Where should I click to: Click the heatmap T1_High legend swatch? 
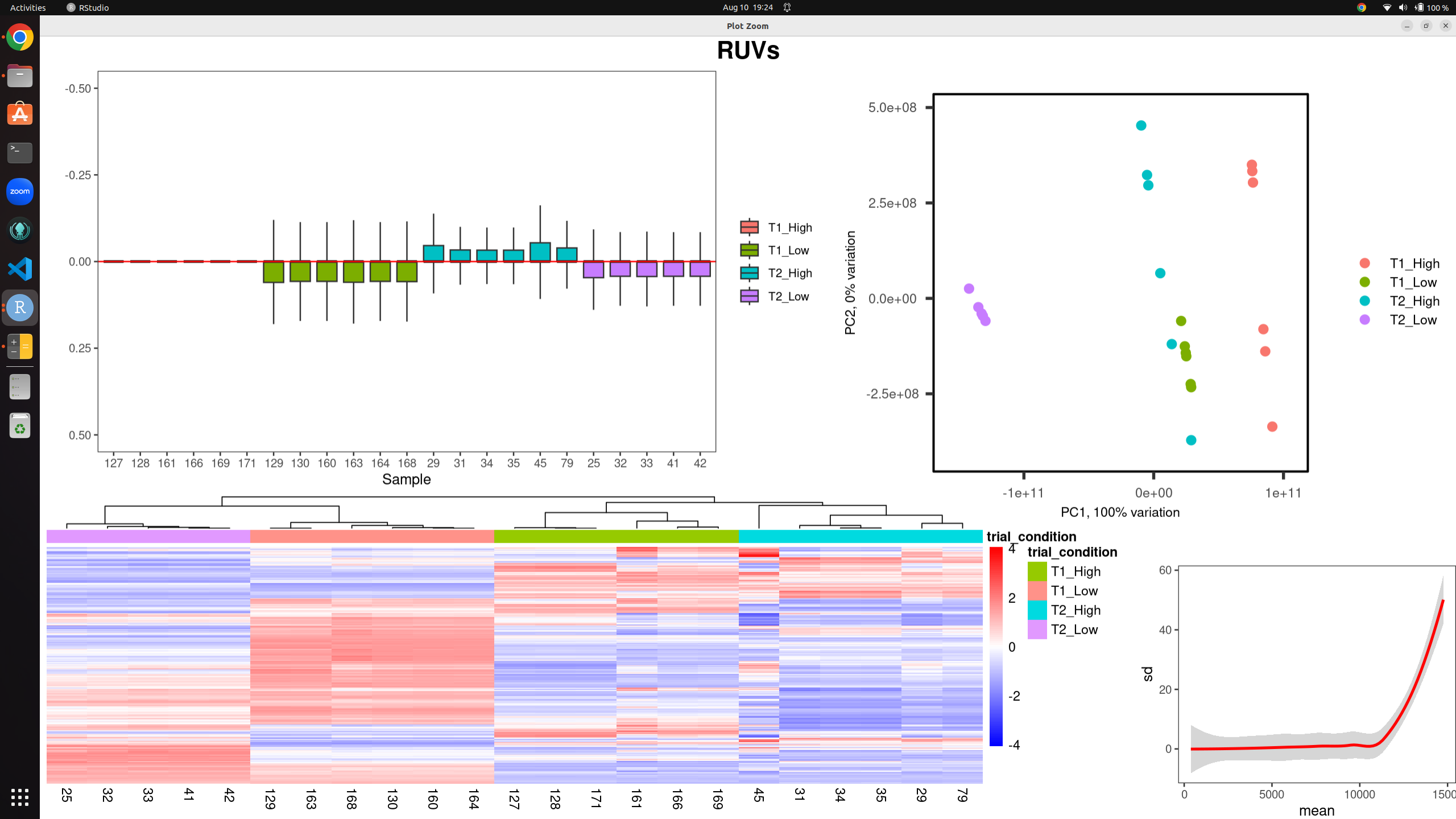click(1037, 571)
